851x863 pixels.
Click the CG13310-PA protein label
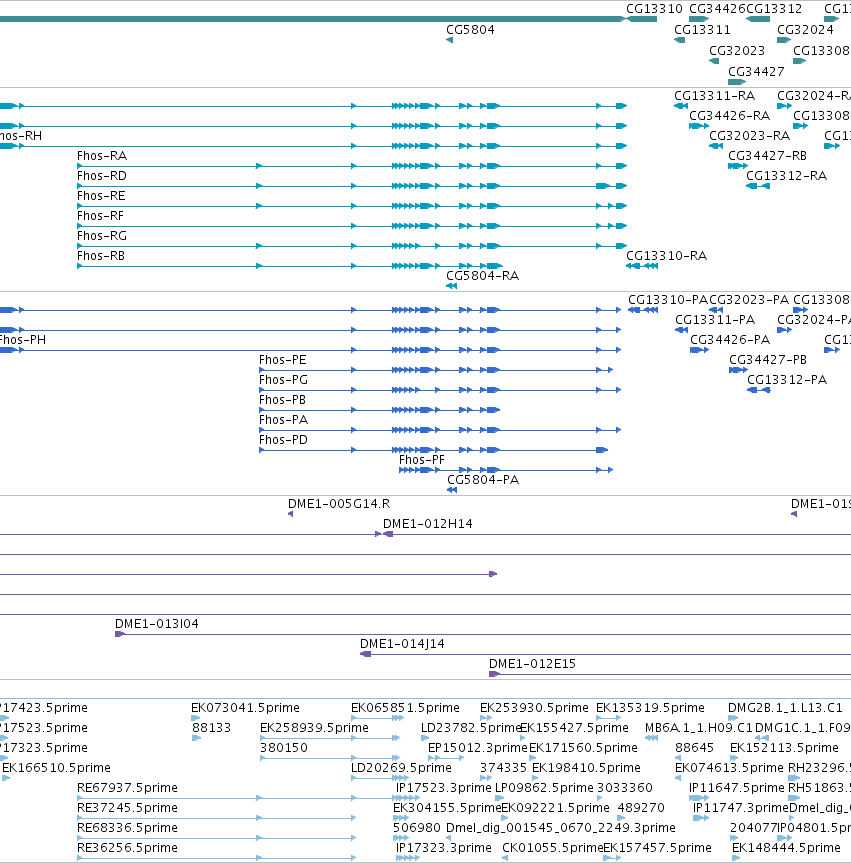coord(668,300)
